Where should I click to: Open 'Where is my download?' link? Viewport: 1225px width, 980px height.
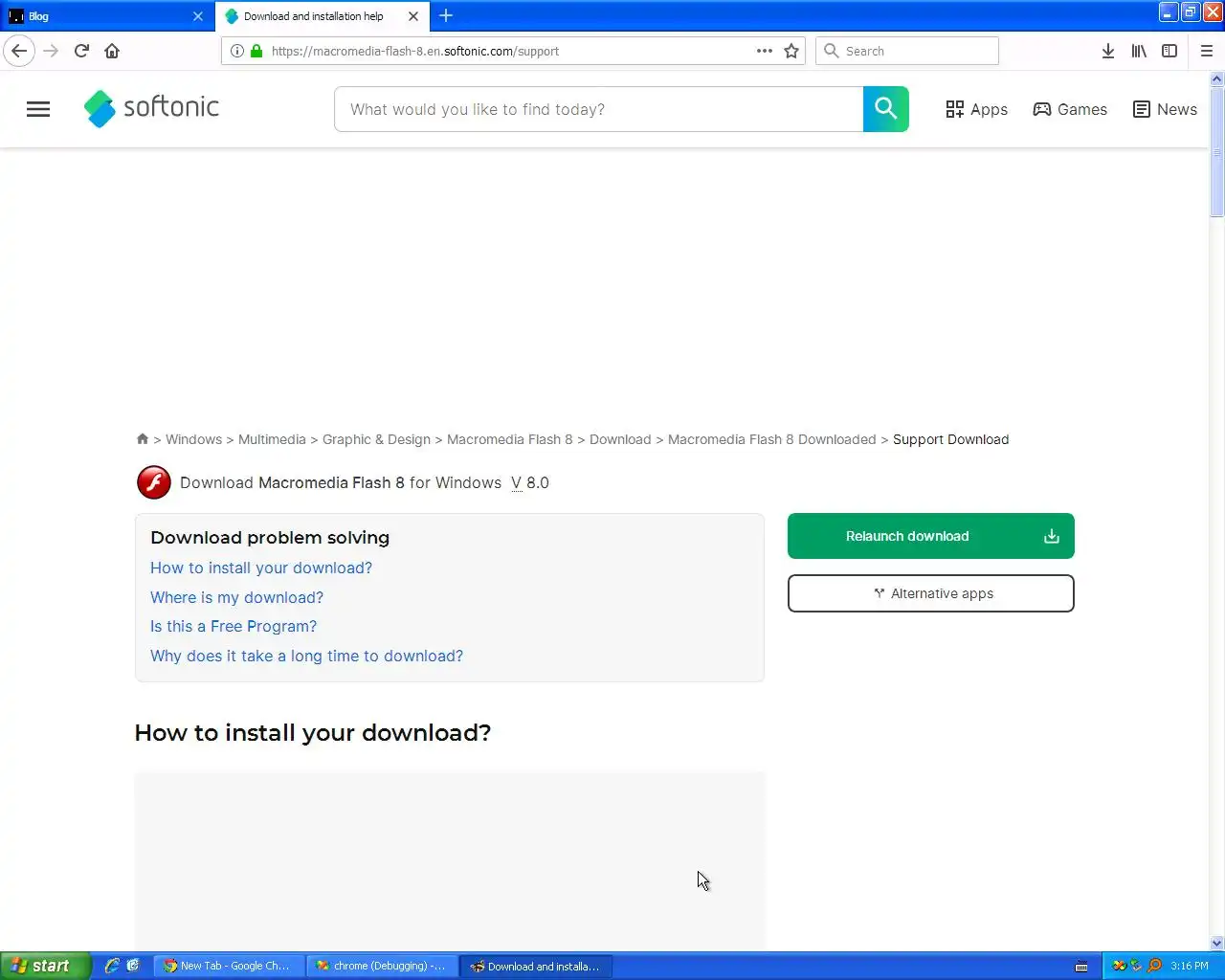pyautogui.click(x=236, y=597)
